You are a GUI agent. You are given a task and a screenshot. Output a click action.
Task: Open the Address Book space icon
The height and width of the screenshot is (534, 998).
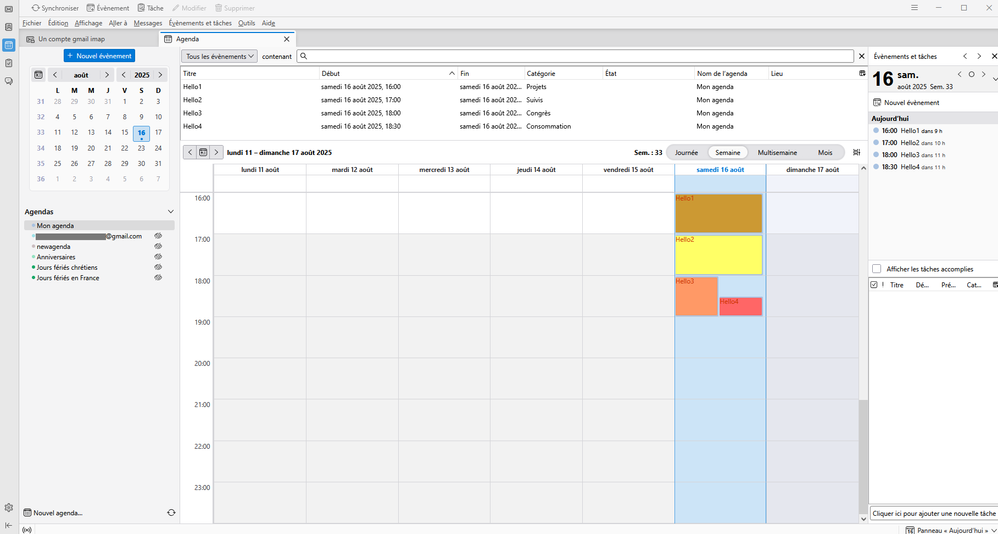[x=8, y=27]
